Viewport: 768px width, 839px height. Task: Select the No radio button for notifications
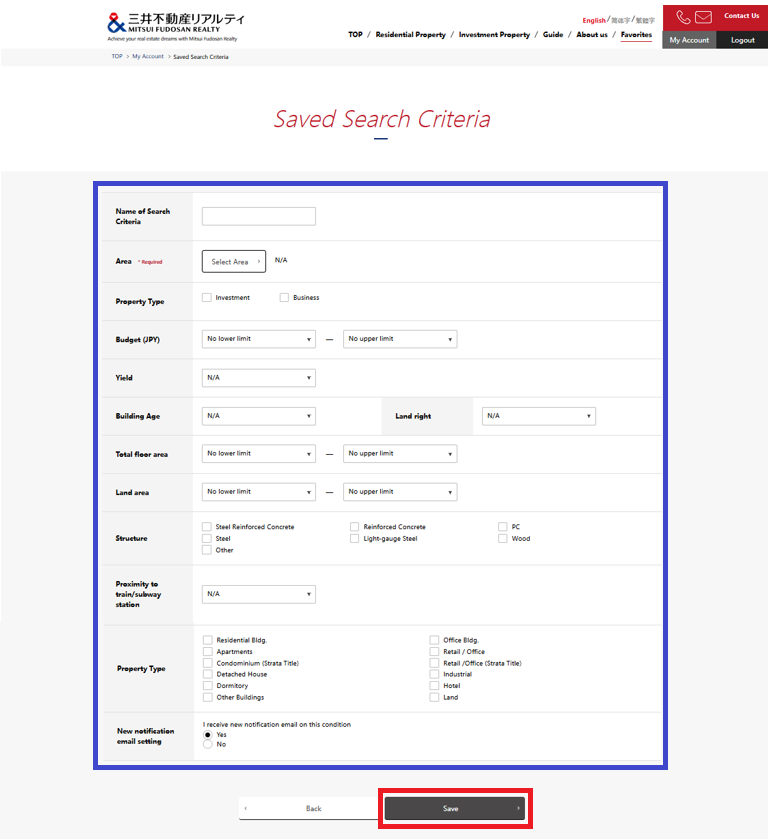tap(207, 744)
